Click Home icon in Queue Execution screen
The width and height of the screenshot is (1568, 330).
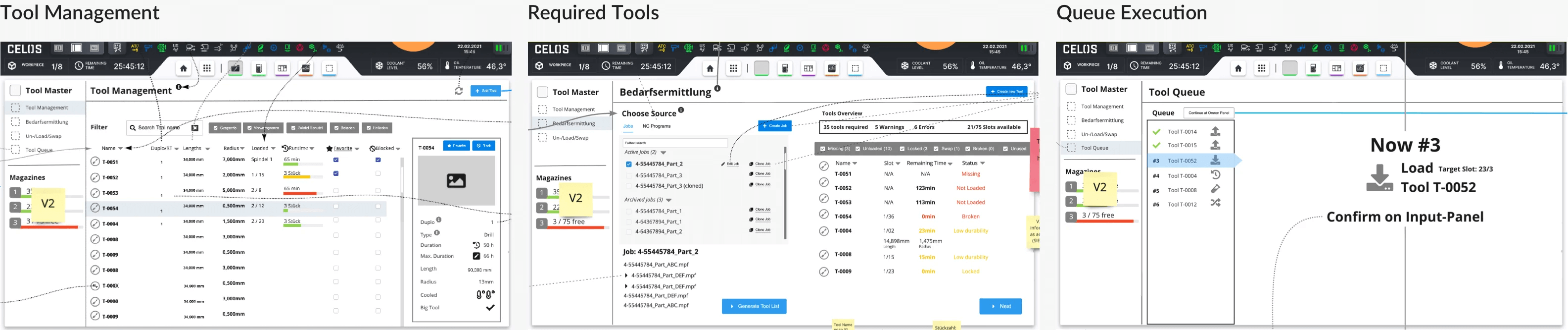(x=1238, y=68)
